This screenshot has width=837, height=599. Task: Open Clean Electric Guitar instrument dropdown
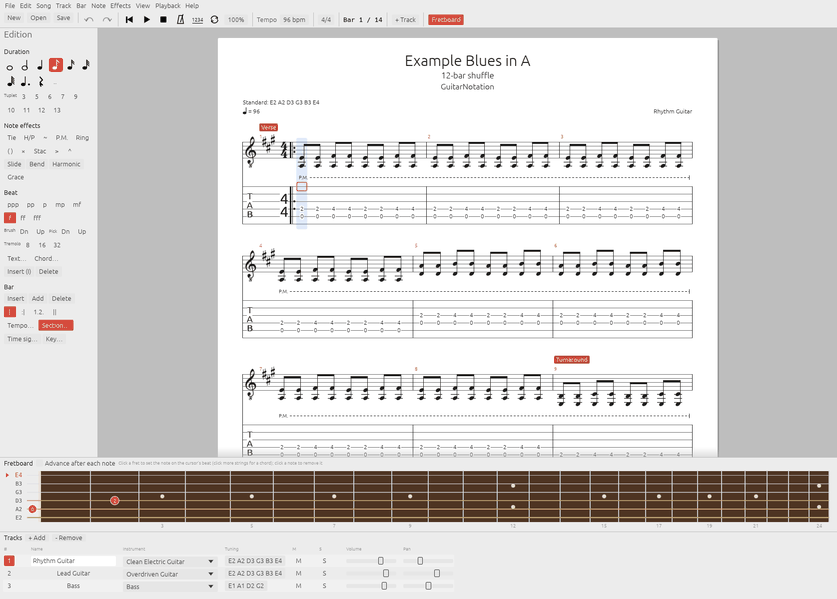click(x=169, y=562)
